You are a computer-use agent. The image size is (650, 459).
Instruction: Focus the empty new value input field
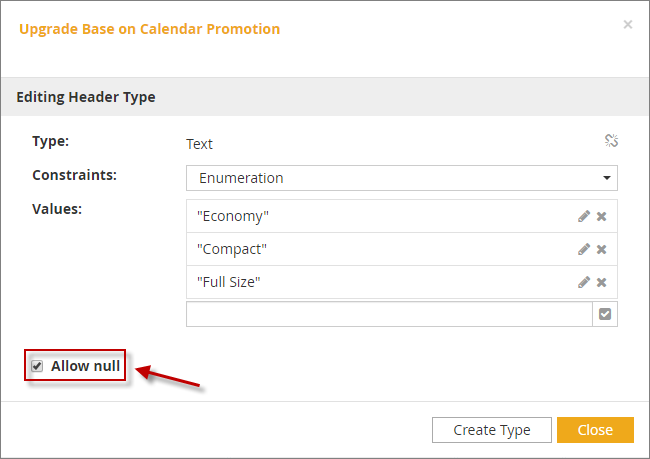point(389,314)
